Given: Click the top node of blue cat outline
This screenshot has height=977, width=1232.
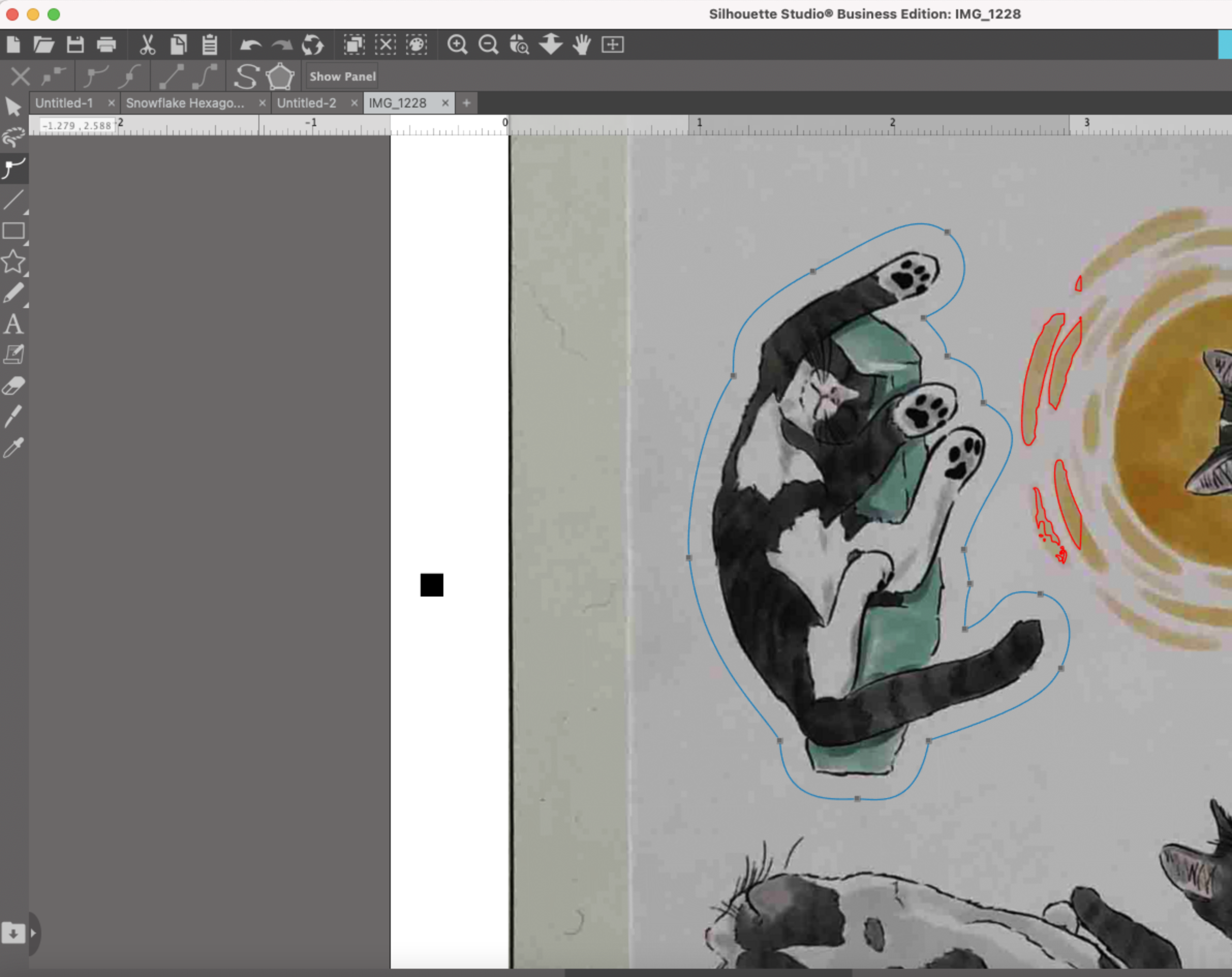Looking at the screenshot, I should coord(947,232).
